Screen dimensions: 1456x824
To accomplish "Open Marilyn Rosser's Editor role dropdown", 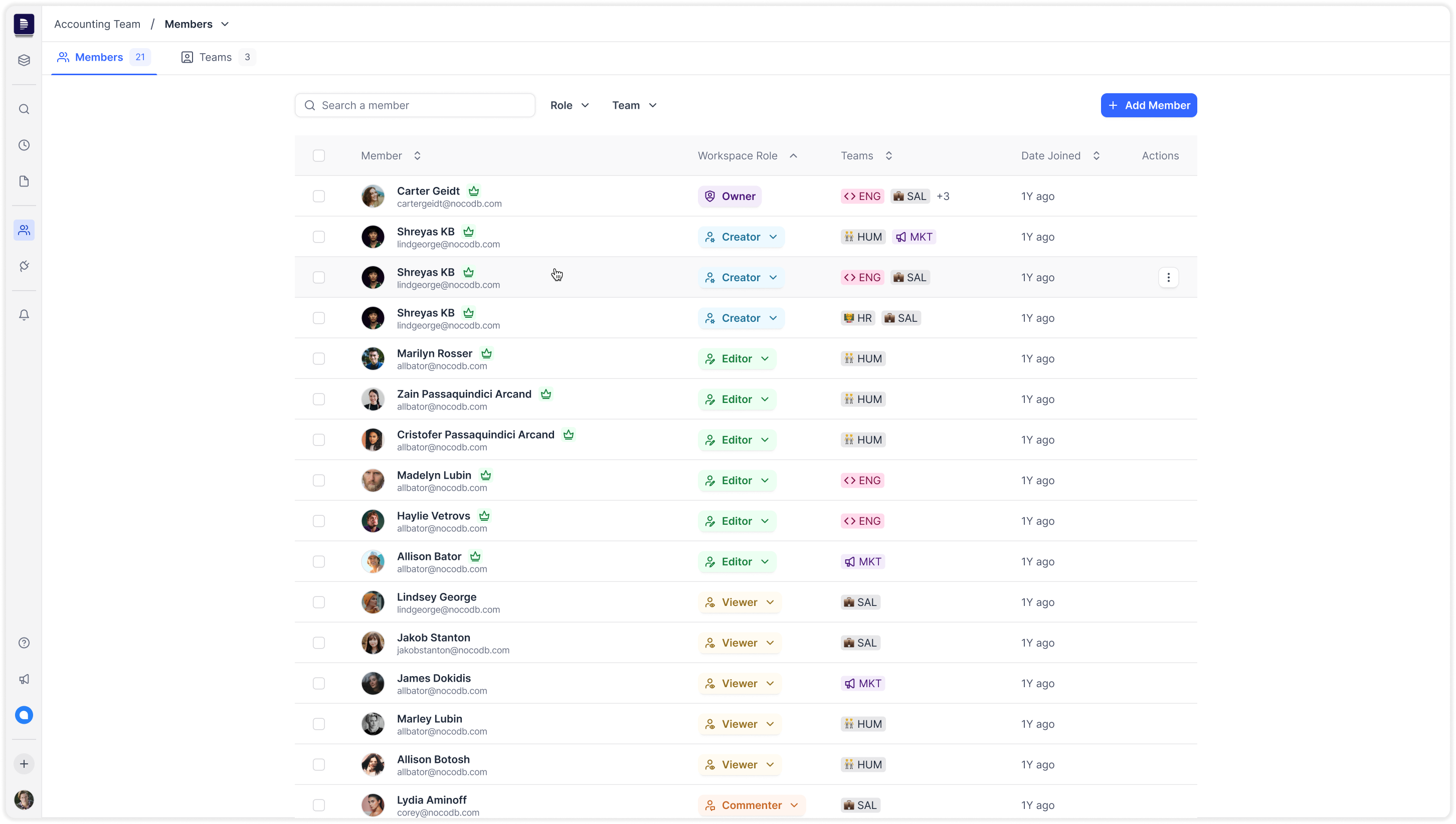I will [x=737, y=359].
